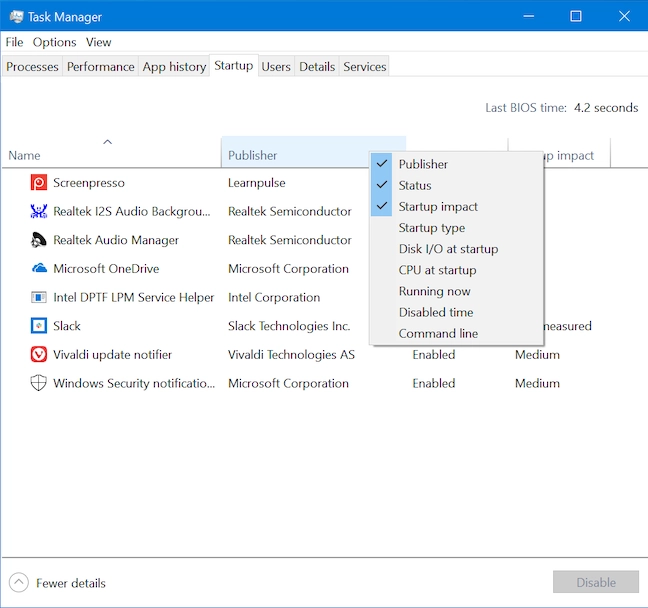This screenshot has width=648, height=608.
Task: Click the Task Manager title bar icon
Action: pyautogui.click(x=17, y=17)
